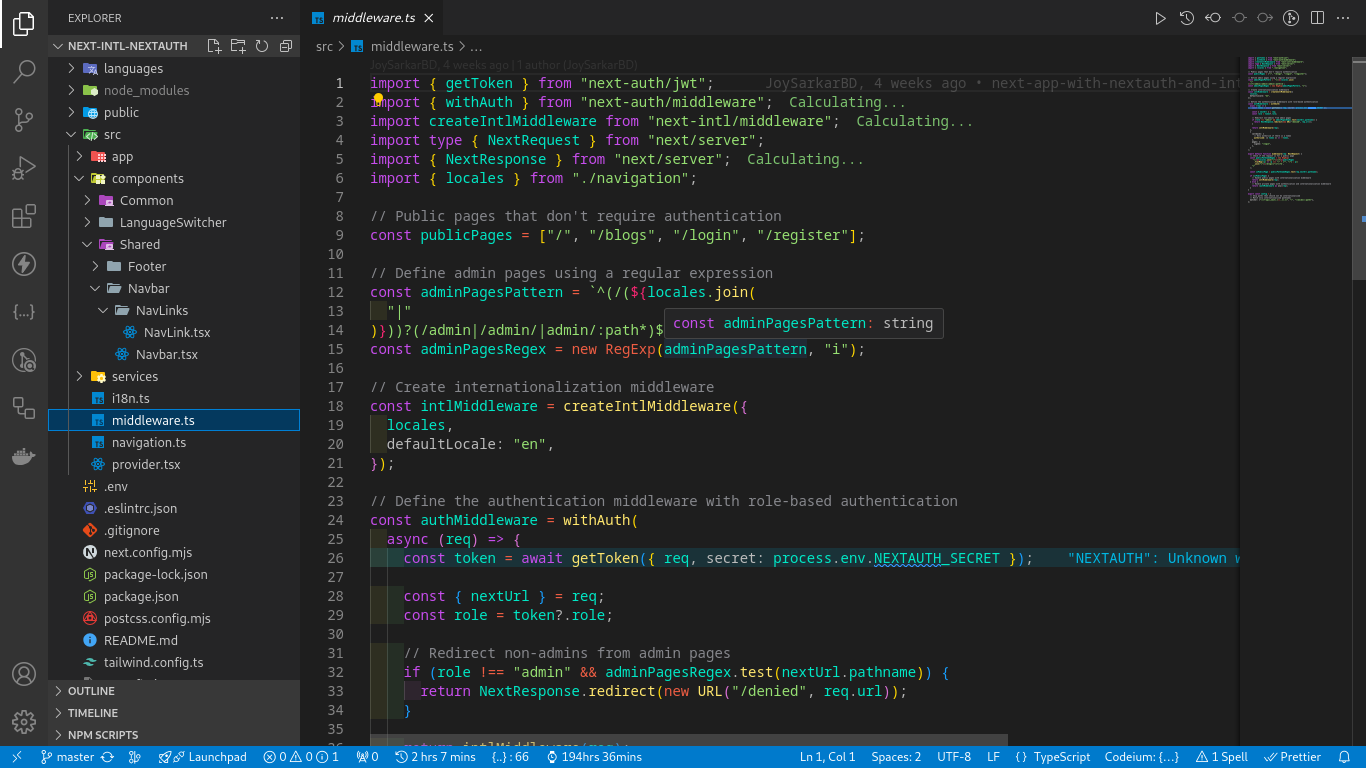This screenshot has width=1366, height=768.
Task: Collapse the NEXT-INTL-NEXTAUTH project root
Action: [x=174, y=46]
